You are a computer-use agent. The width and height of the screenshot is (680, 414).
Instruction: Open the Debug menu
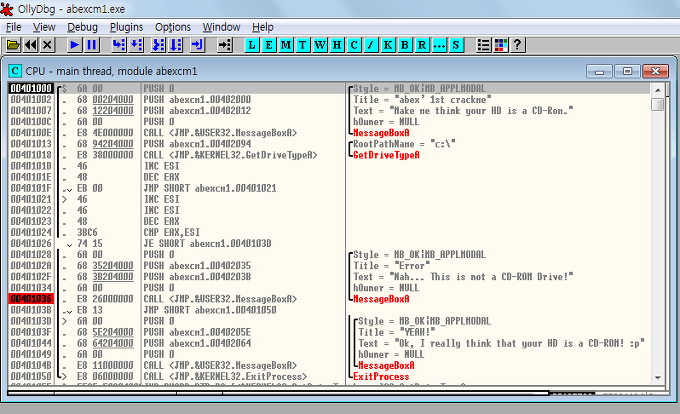tap(82, 27)
